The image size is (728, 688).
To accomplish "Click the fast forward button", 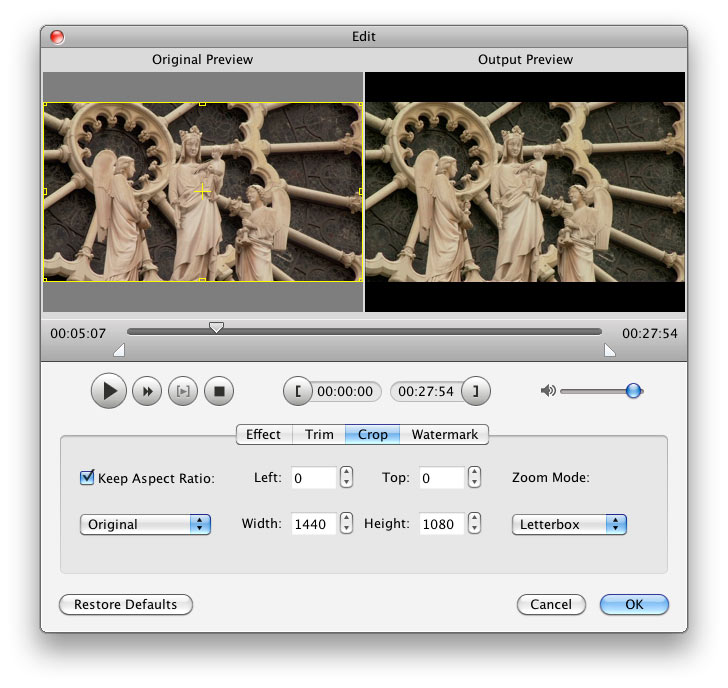I will pyautogui.click(x=147, y=391).
